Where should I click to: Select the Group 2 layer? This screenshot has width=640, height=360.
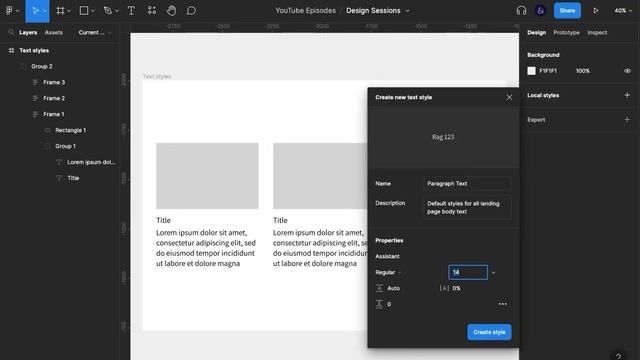(42, 67)
